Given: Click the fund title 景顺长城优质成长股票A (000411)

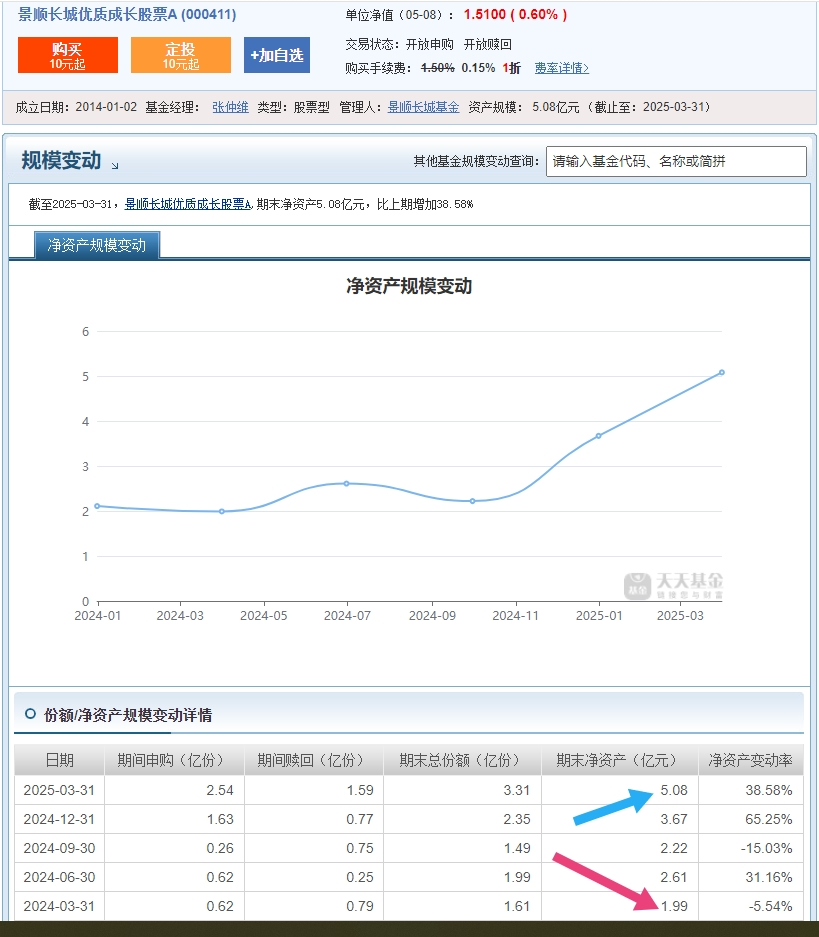Looking at the screenshot, I should [x=127, y=14].
